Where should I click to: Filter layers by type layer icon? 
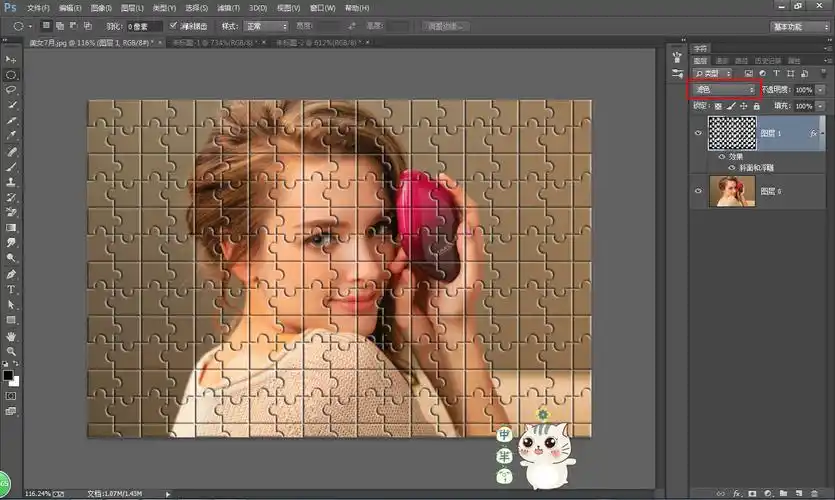pos(776,73)
